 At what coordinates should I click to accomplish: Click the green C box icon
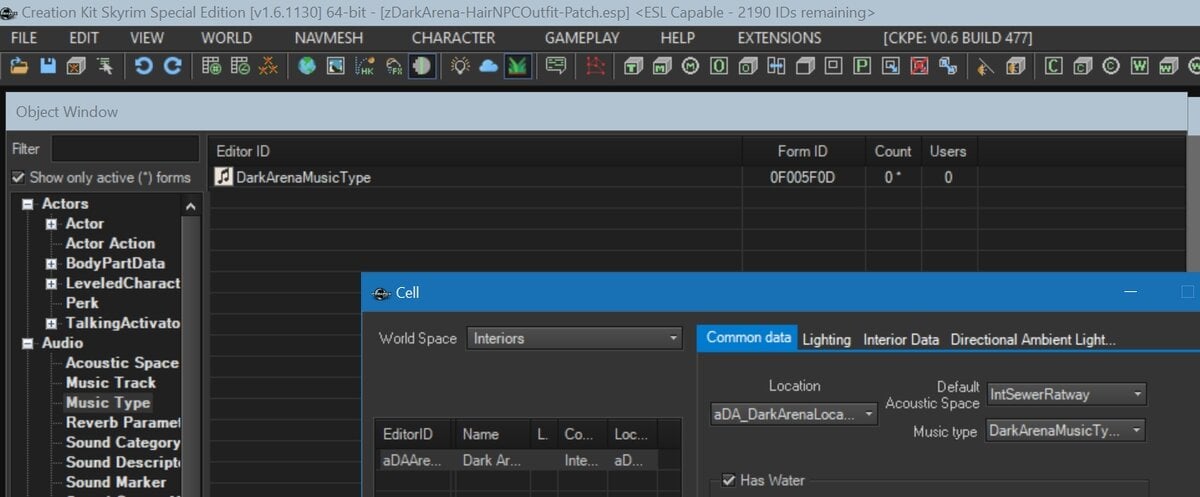1053,66
